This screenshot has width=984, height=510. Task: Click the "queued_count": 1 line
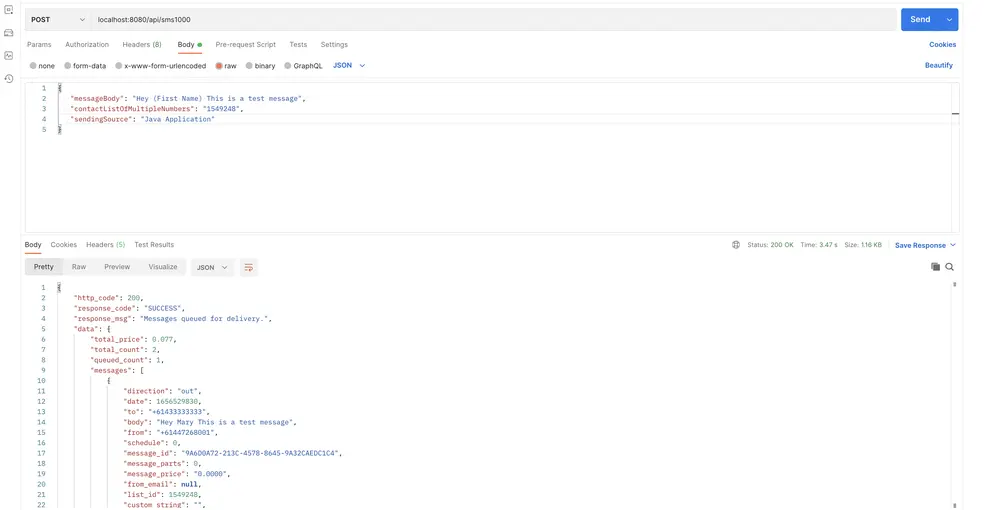point(127,360)
